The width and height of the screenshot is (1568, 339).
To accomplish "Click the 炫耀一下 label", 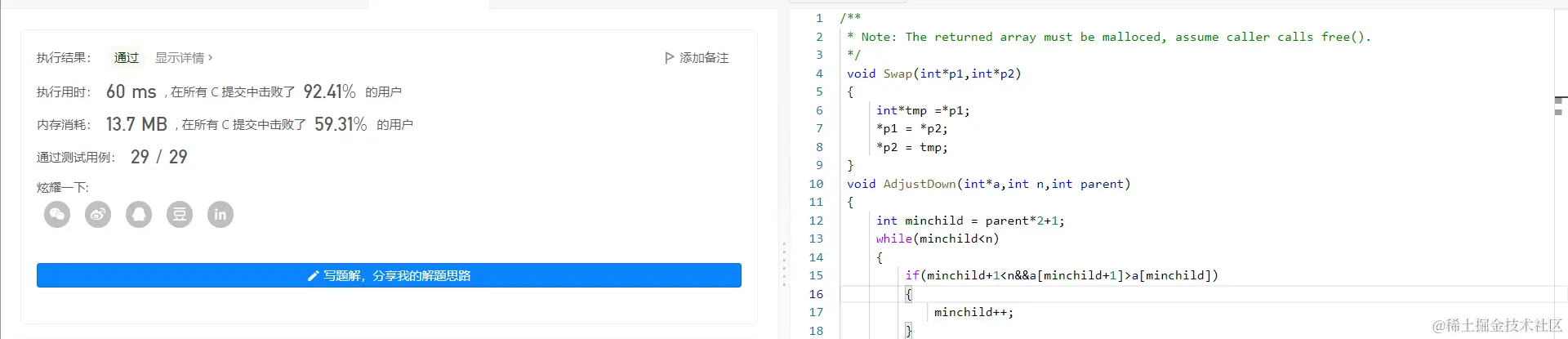I will [63, 187].
